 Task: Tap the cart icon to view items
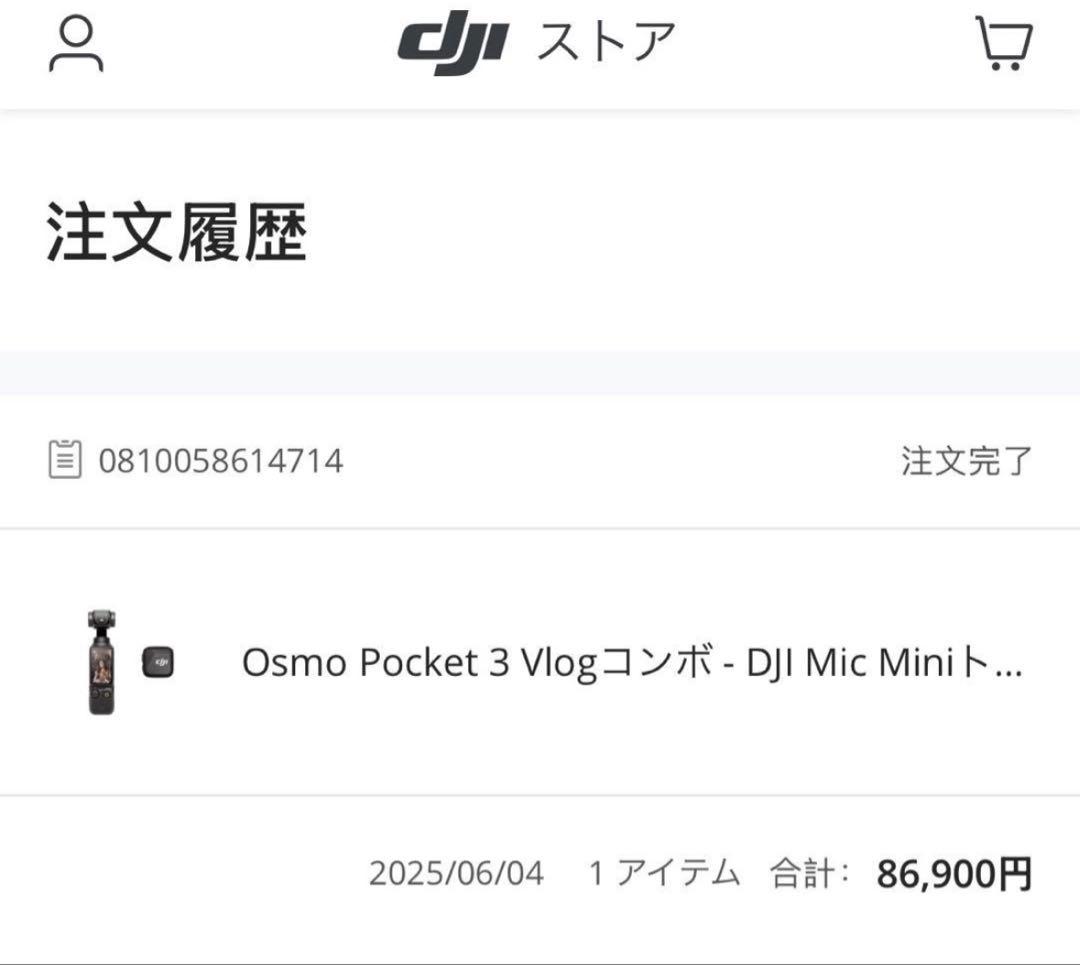coord(1004,44)
